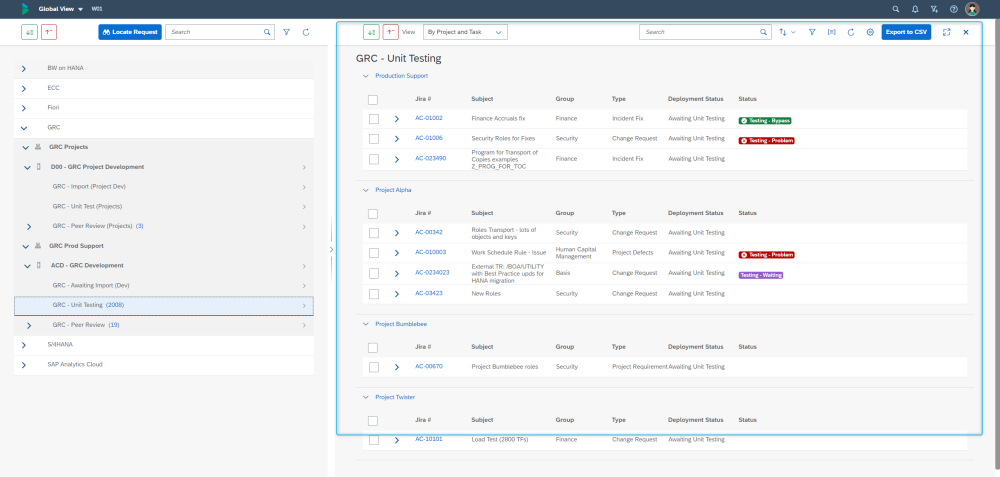
Task: Refresh the GRC - Unit Testing list
Action: click(850, 32)
